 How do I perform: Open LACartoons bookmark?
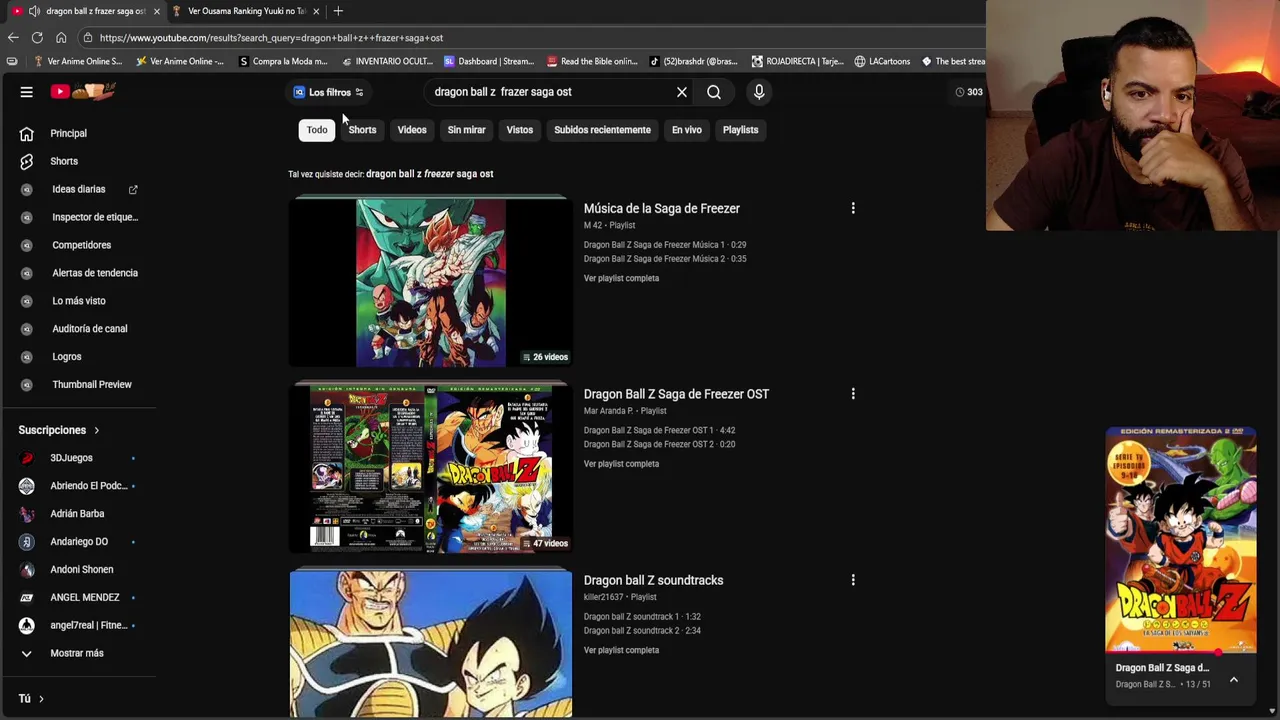[x=882, y=62]
